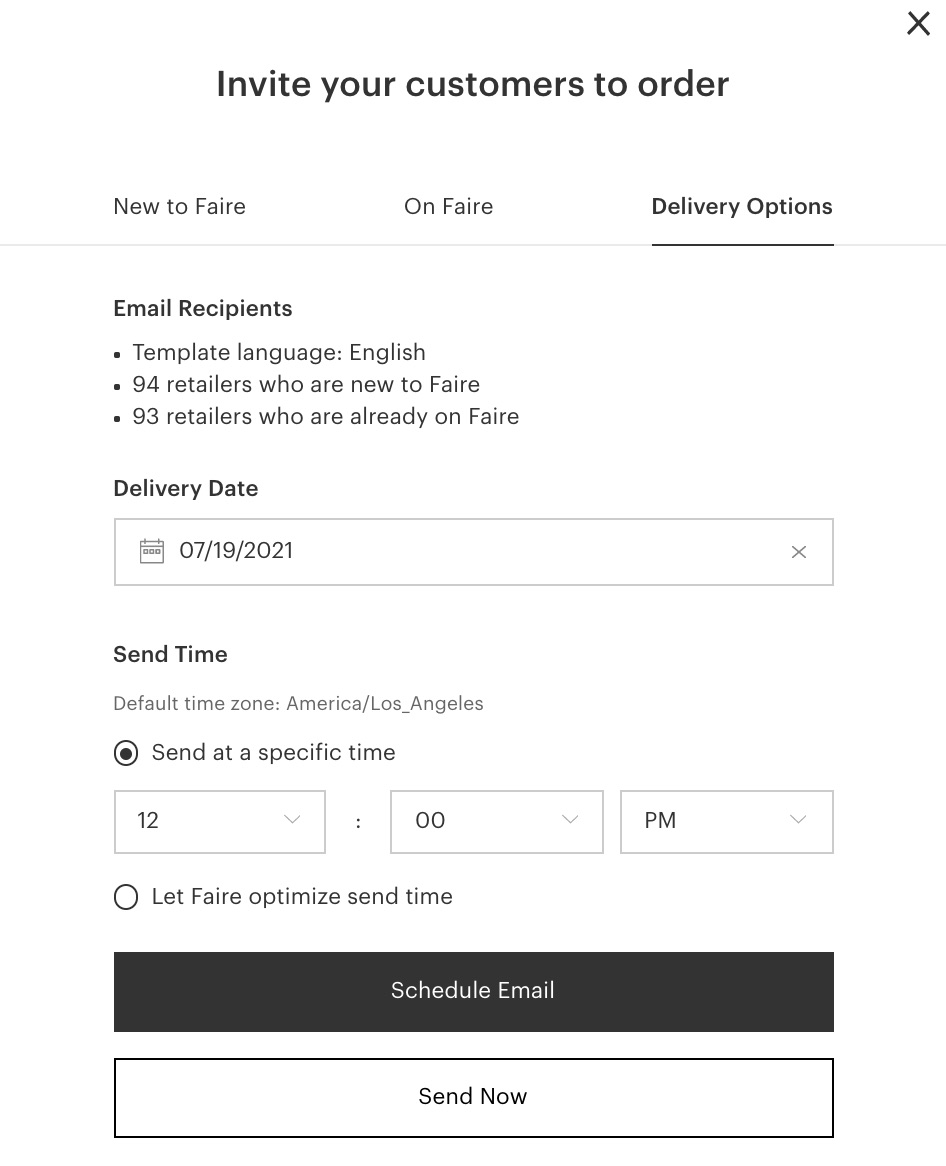This screenshot has width=946, height=1166.
Task: Click the '94 retailers who are new' bullet
Action: click(x=305, y=385)
